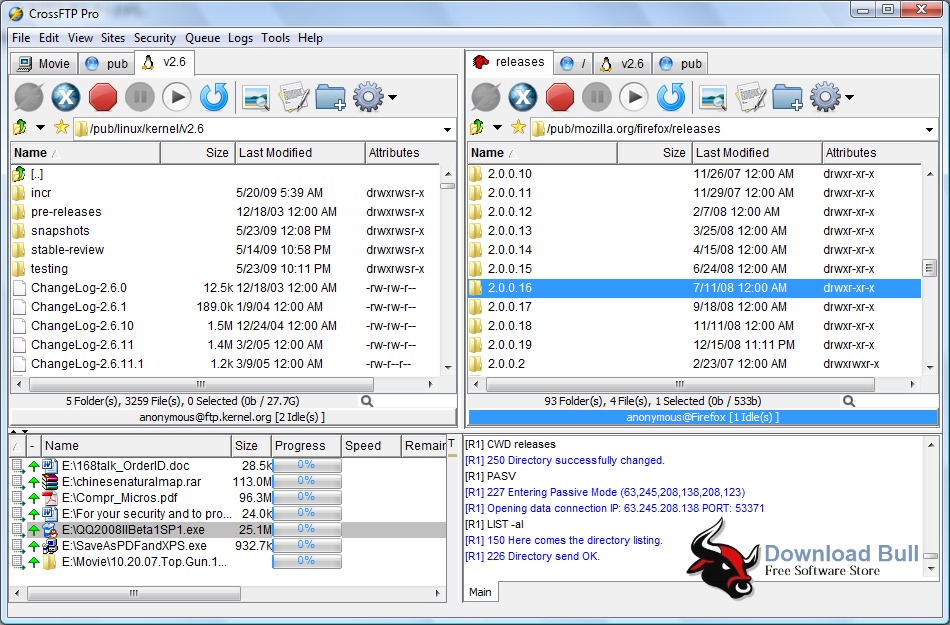Screen dimensions: 950x625
Task: Click the favorites star beside the mozilla.org releases path
Action: [x=518, y=128]
